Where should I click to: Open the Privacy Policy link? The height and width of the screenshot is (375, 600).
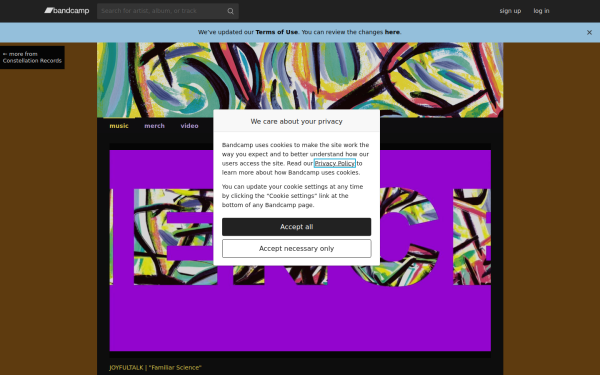pyautogui.click(x=335, y=163)
